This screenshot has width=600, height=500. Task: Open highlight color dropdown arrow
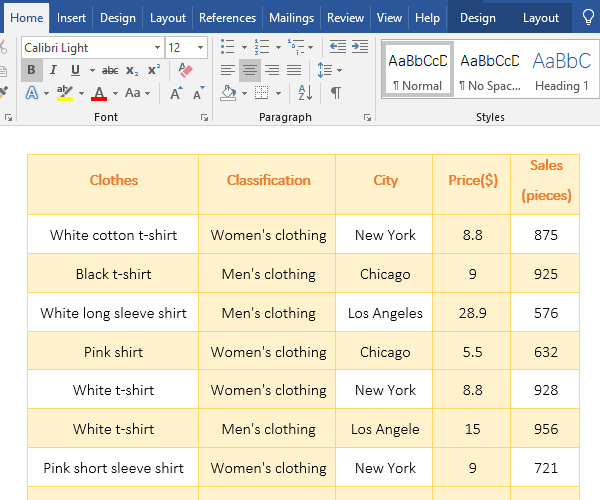pyautogui.click(x=81, y=93)
